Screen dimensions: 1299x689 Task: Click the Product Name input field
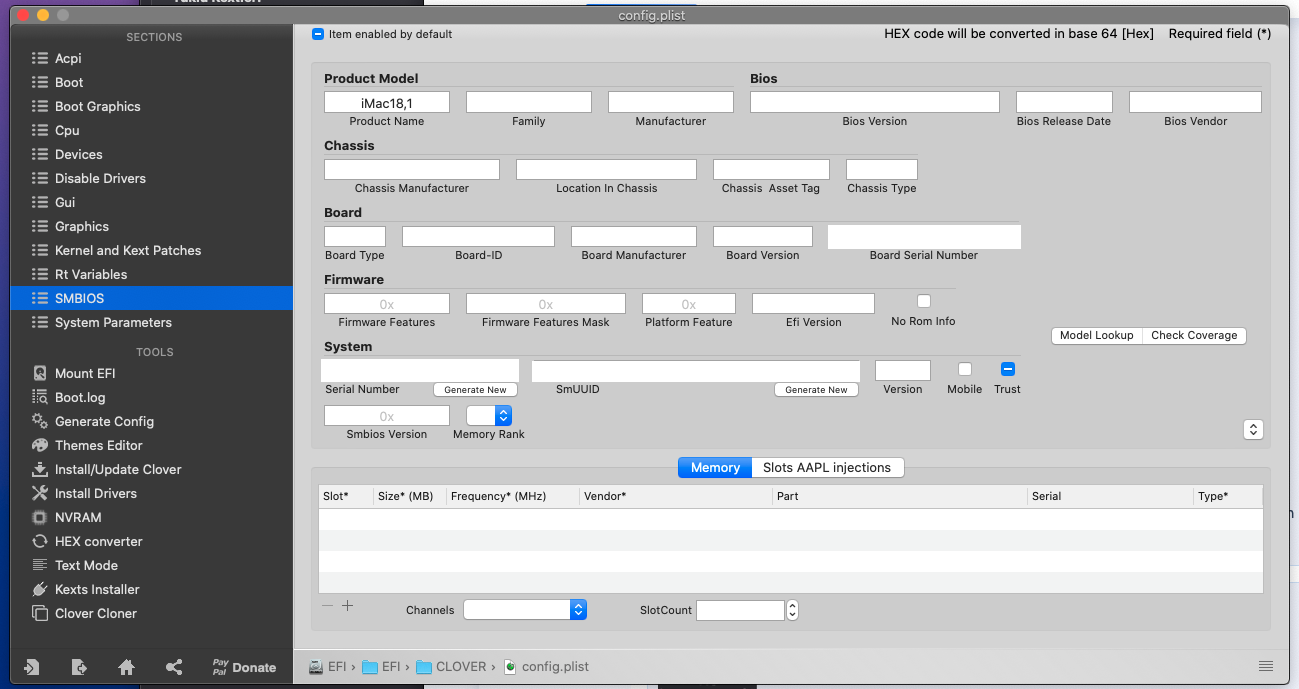[386, 102]
